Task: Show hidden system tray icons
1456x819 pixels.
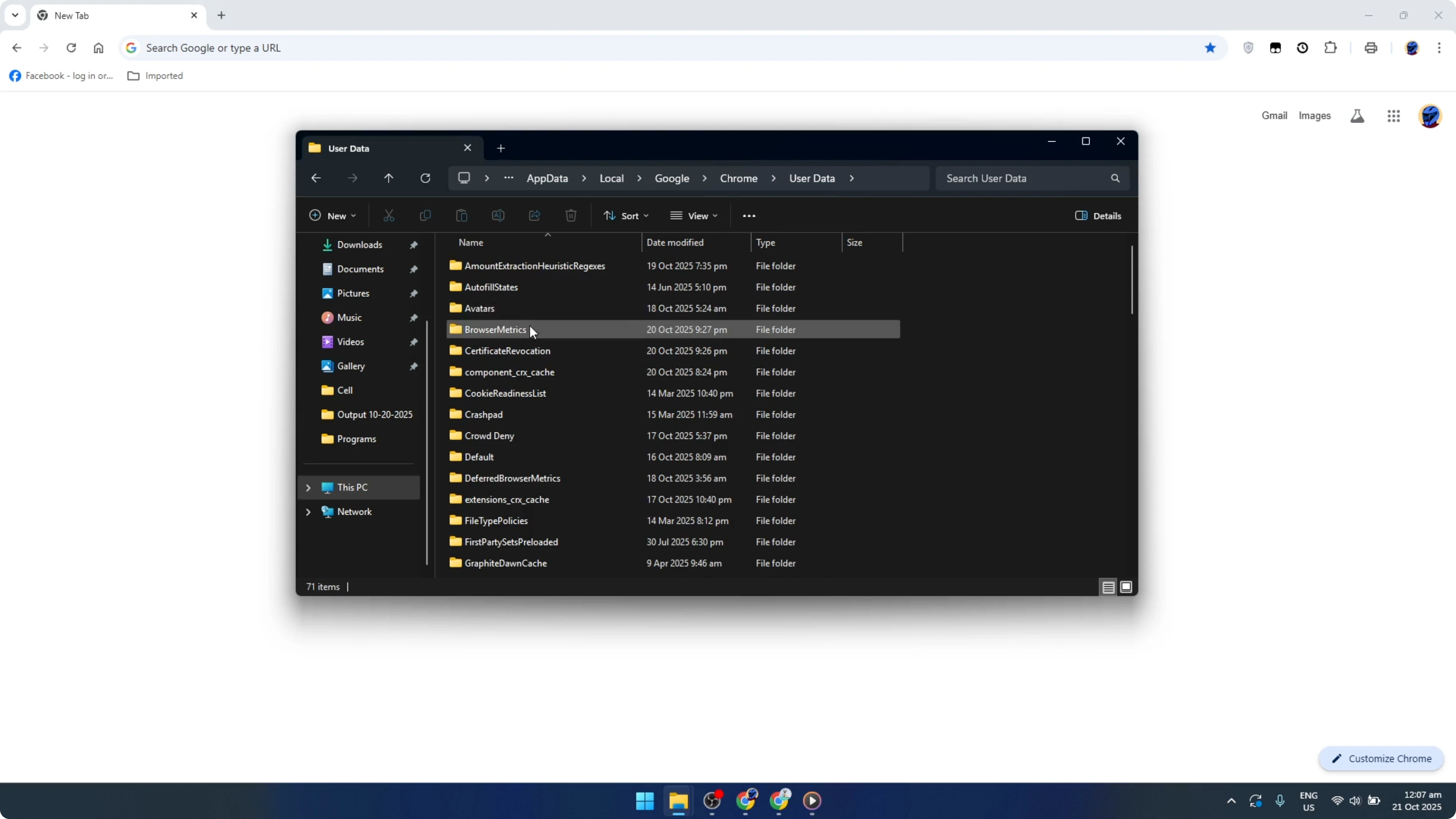Action: (1232, 801)
